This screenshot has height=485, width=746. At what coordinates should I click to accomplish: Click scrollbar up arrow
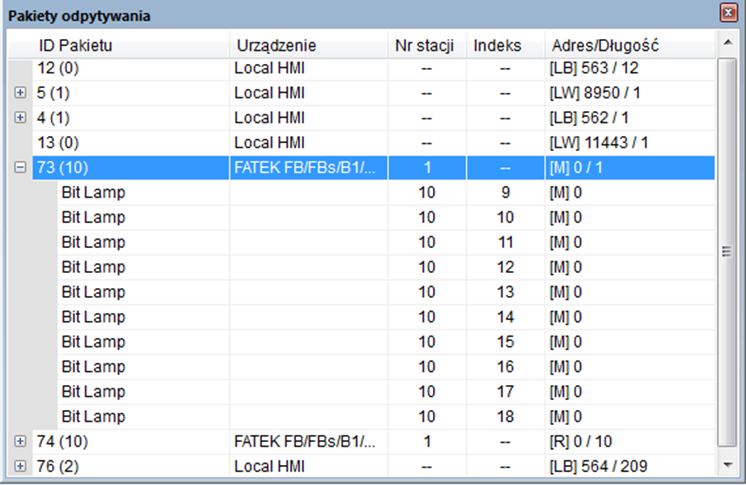pyautogui.click(x=727, y=43)
